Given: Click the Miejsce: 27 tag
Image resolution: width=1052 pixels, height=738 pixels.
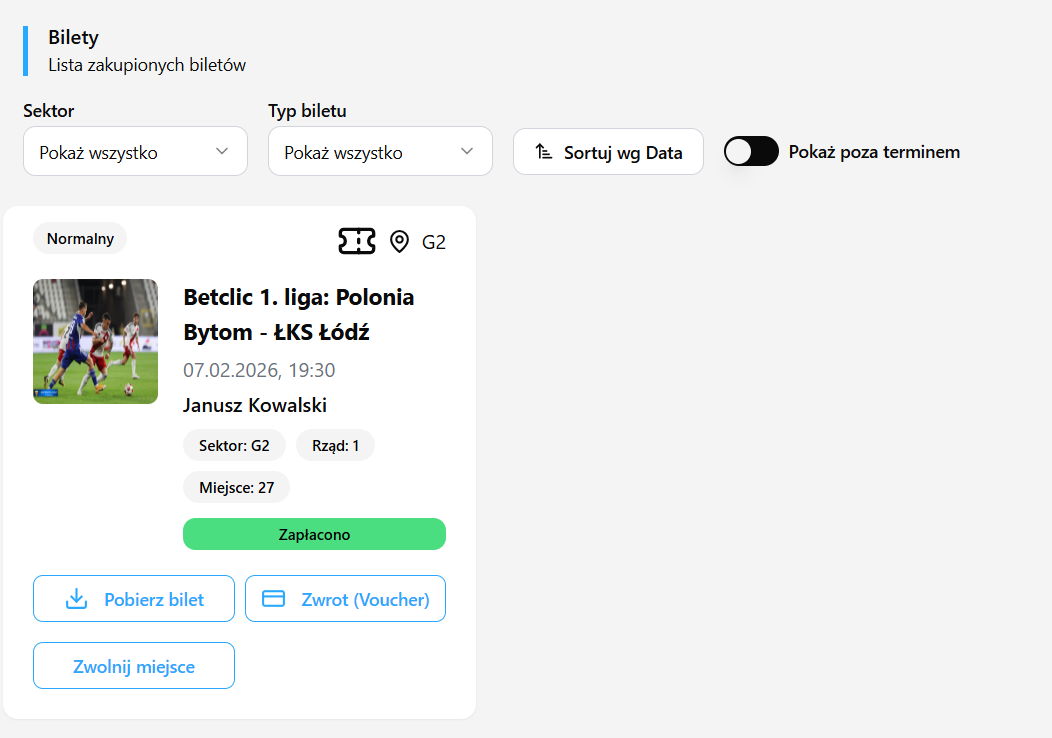Looking at the screenshot, I should point(236,487).
